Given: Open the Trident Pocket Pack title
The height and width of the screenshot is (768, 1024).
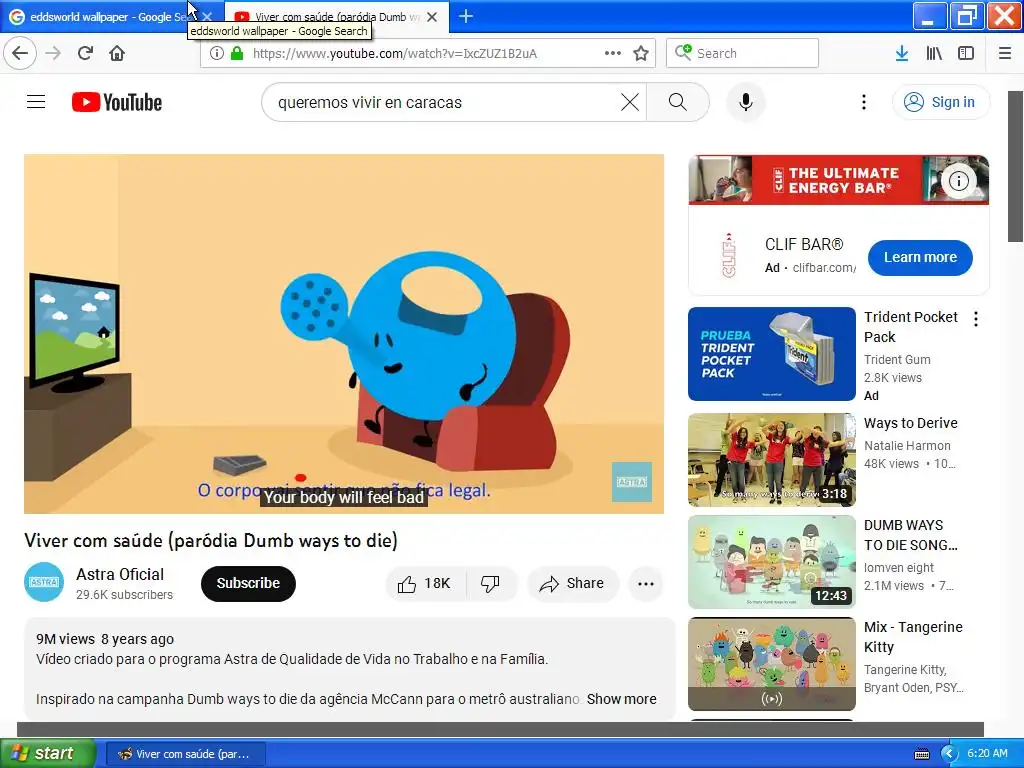Looking at the screenshot, I should (910, 327).
